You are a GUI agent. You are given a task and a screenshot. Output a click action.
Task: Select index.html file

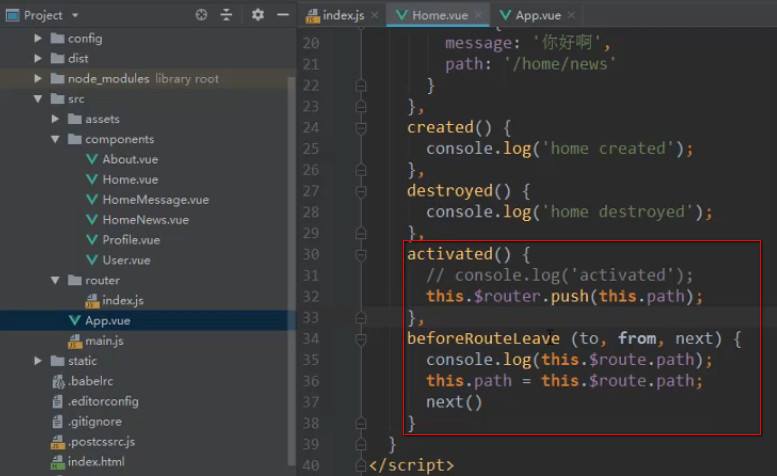96,462
